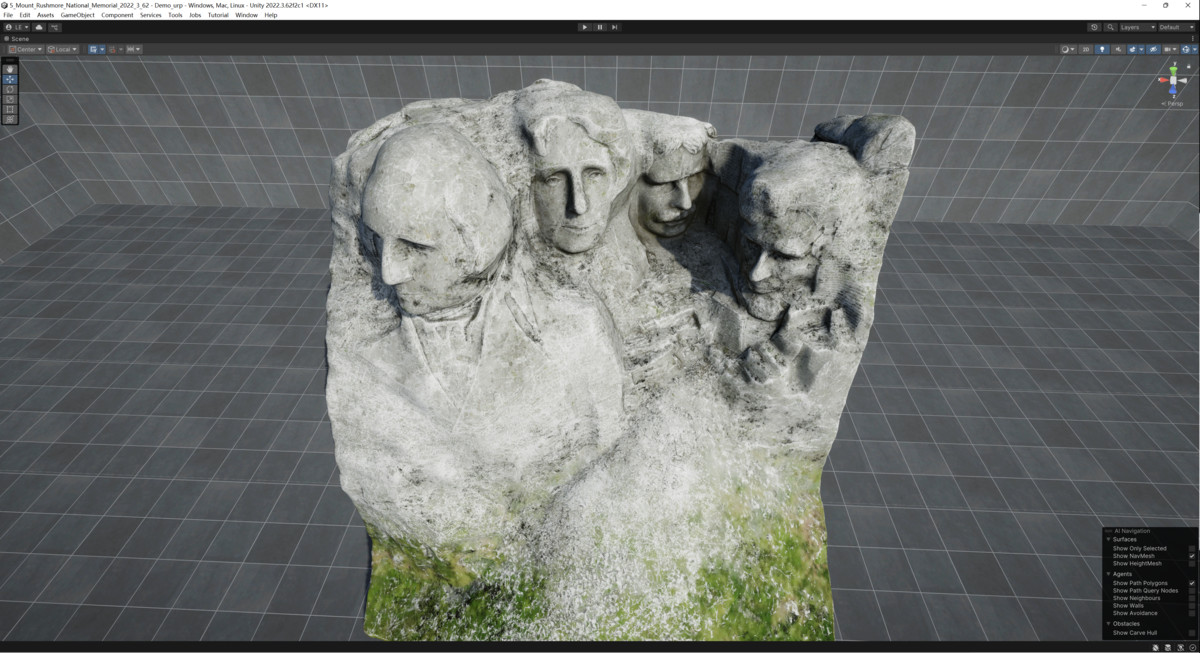Uncheck Show NavMesh in AI Navigation

[1192, 555]
